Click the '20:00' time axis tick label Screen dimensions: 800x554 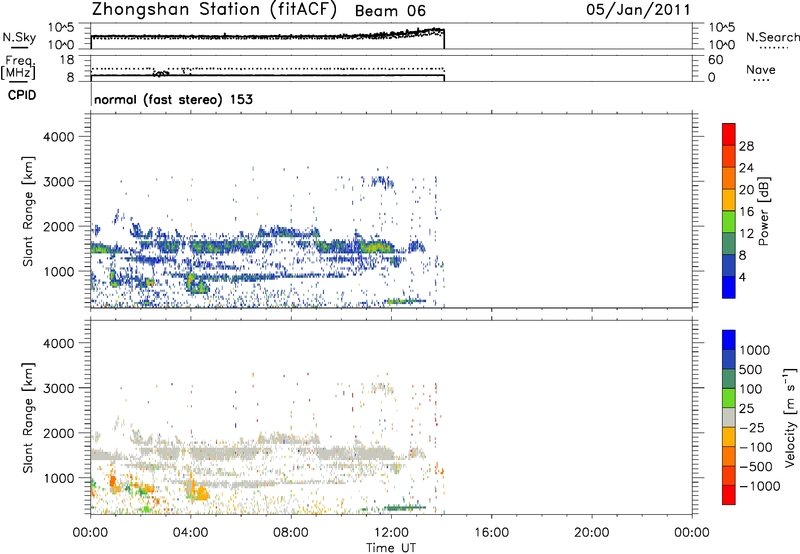pyautogui.click(x=592, y=533)
